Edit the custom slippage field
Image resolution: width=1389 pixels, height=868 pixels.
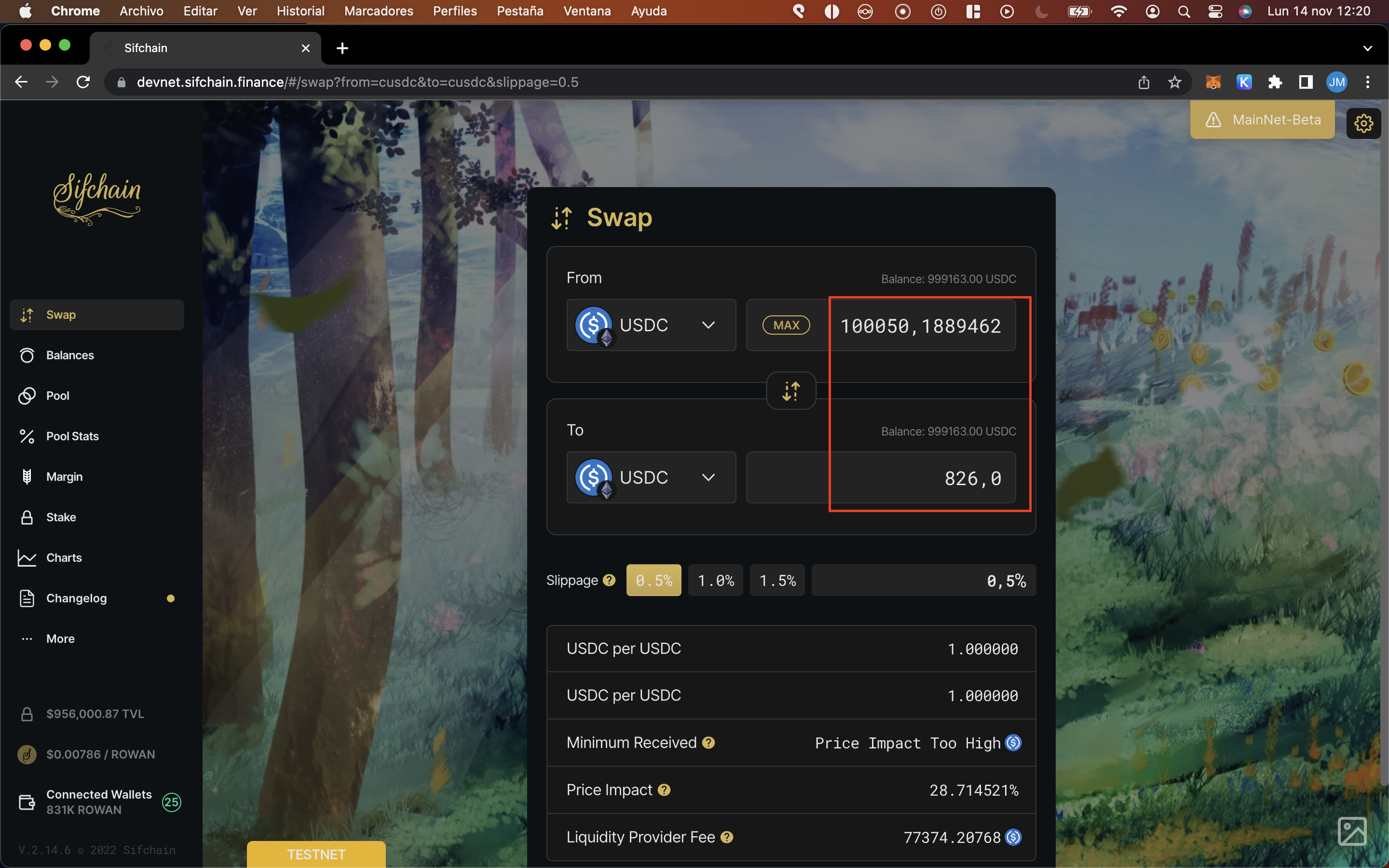924,581
